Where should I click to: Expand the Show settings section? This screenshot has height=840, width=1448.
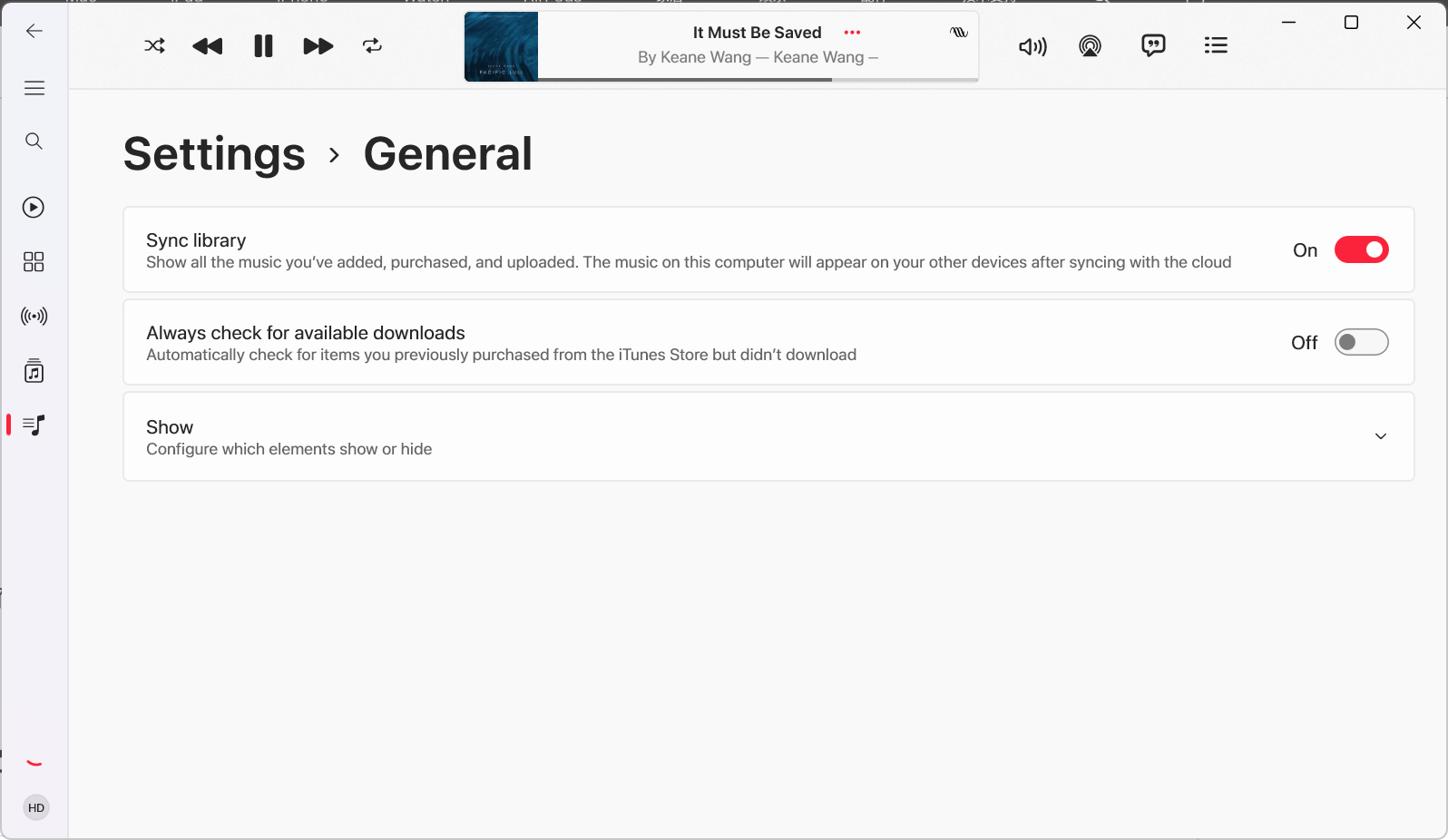point(768,436)
